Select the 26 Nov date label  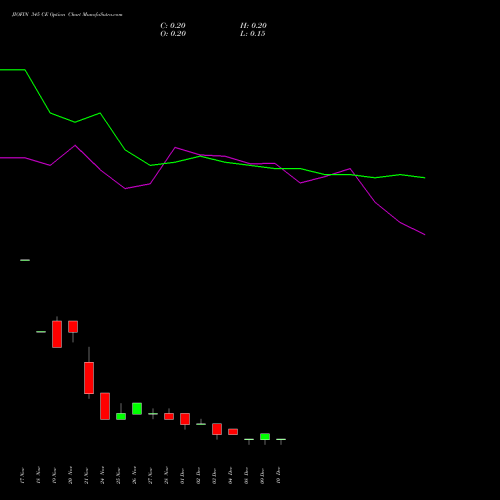134,475
